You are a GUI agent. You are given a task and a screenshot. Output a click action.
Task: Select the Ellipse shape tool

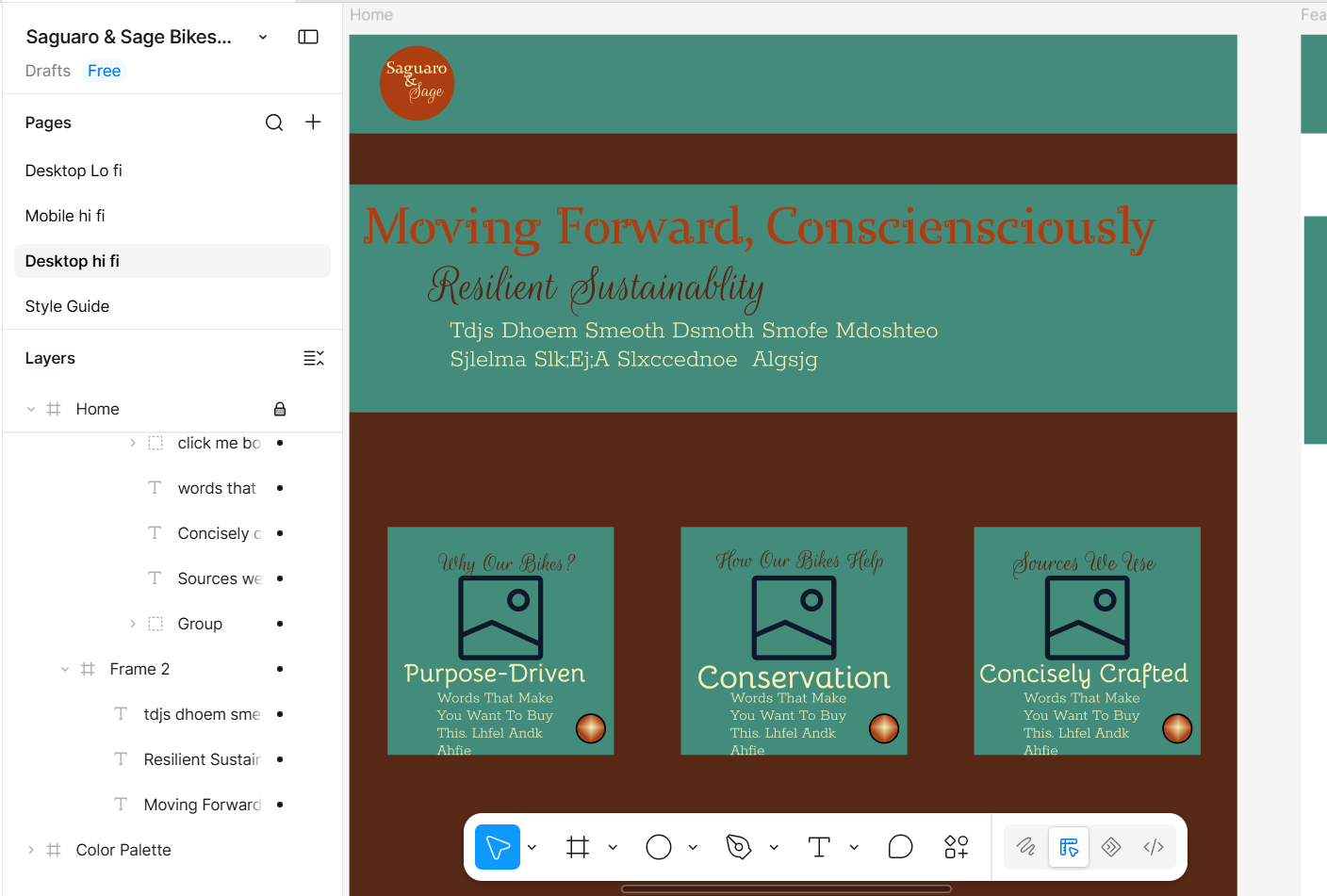(659, 847)
